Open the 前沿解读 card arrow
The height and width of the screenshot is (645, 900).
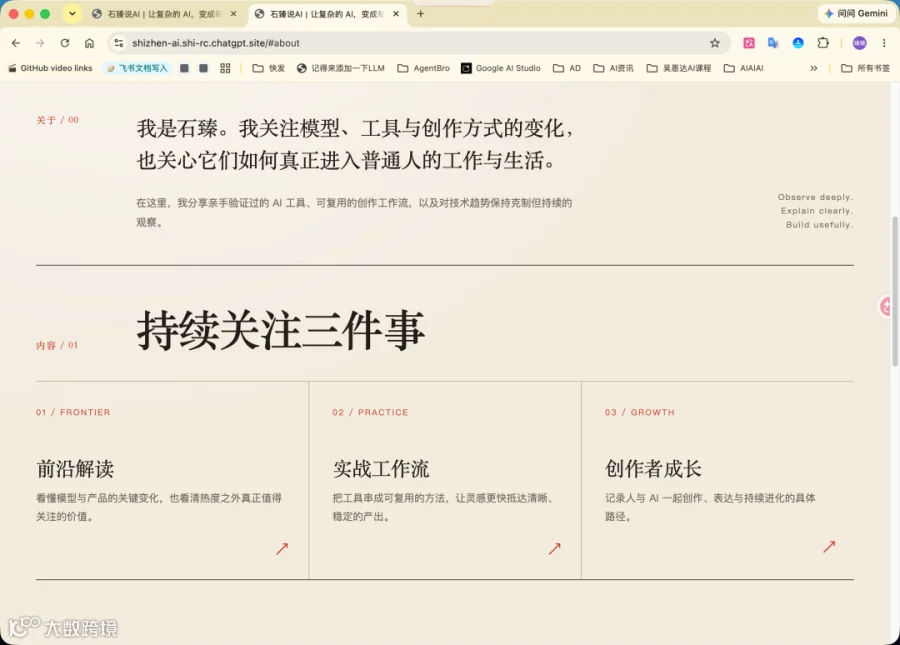(282, 549)
